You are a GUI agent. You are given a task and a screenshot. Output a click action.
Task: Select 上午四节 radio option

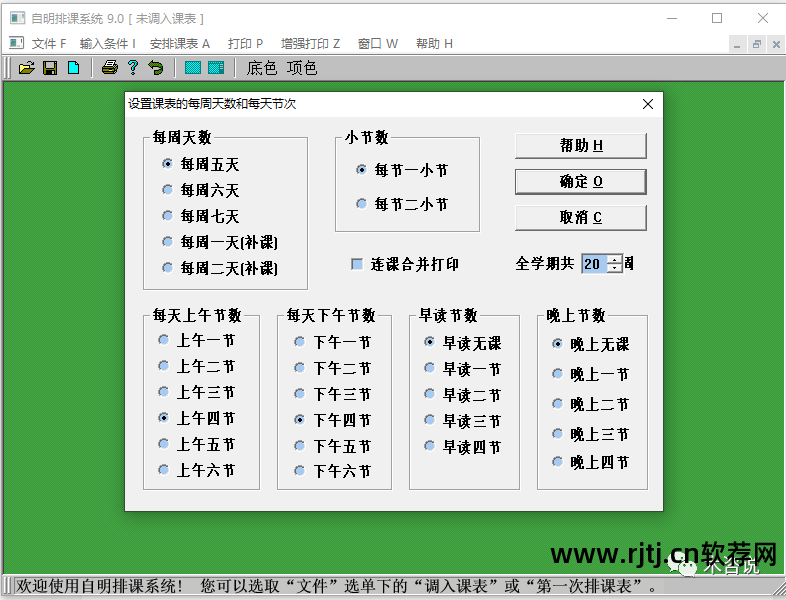tap(196, 418)
